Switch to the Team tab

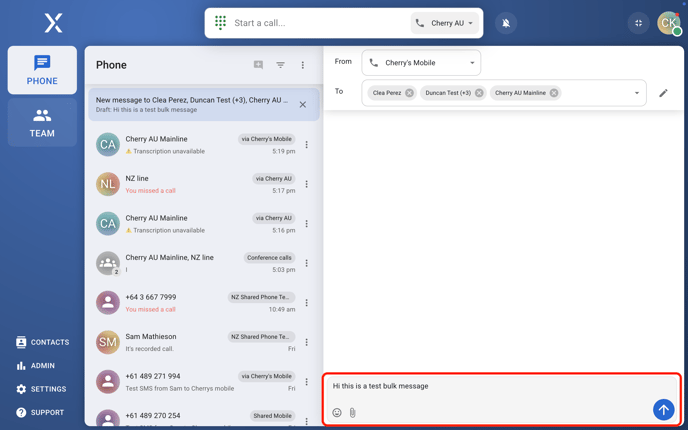pyautogui.click(x=42, y=122)
